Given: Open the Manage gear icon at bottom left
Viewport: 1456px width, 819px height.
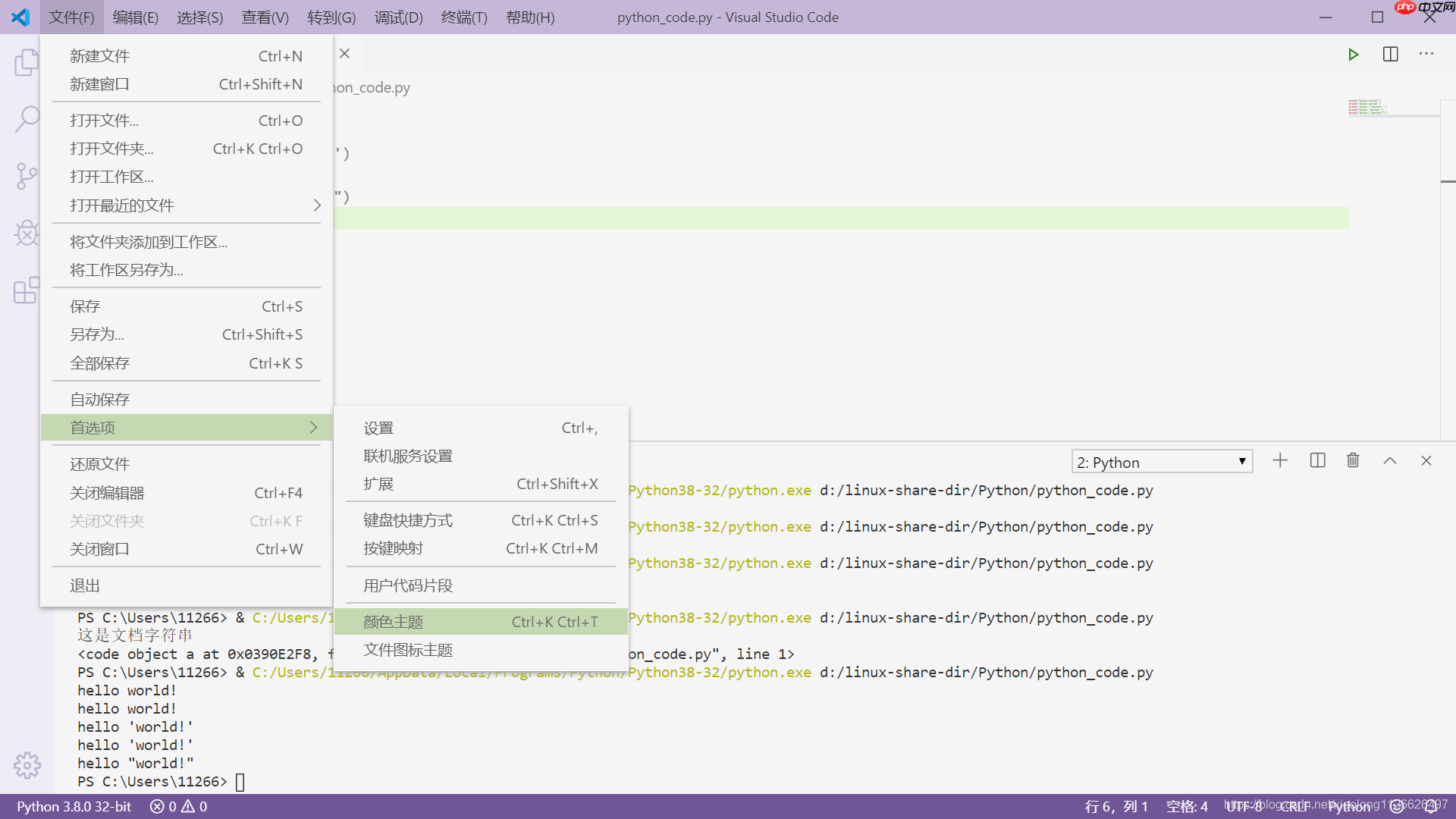Looking at the screenshot, I should [27, 765].
